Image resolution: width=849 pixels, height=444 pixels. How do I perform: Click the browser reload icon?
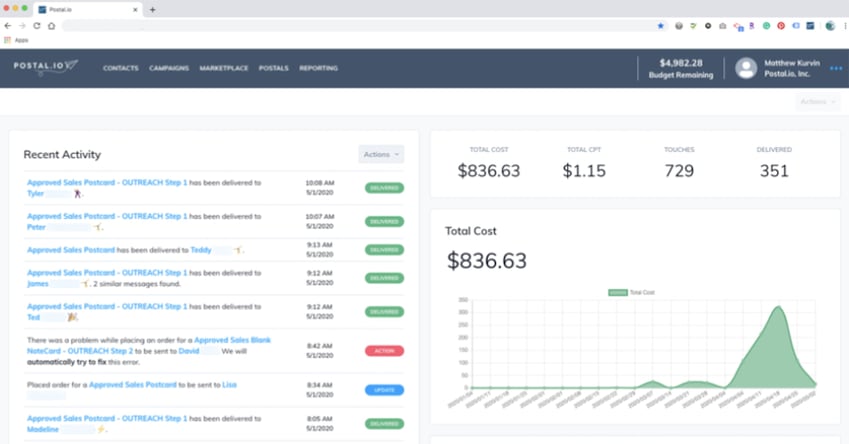pos(37,26)
